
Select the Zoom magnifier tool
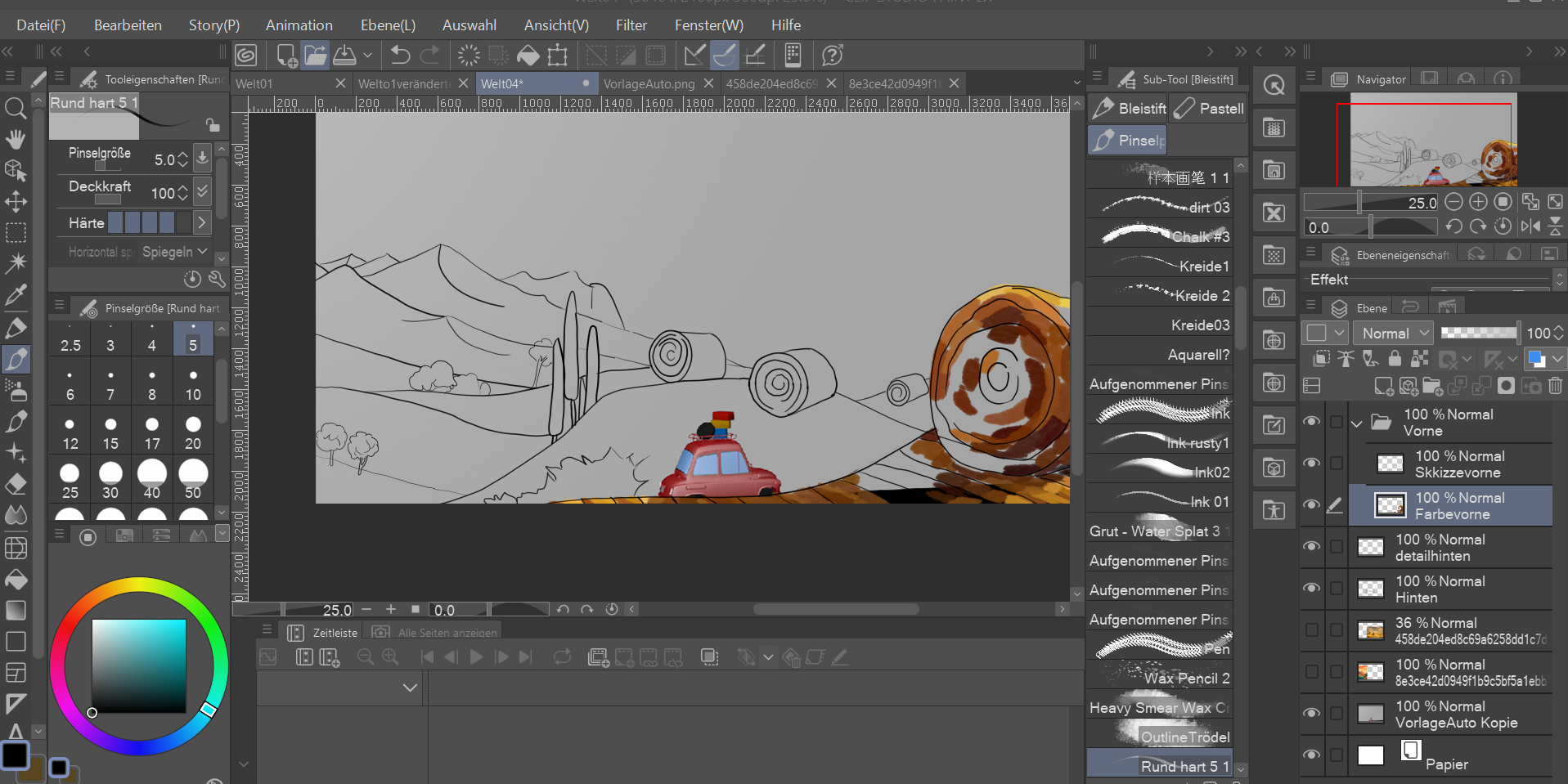(x=16, y=108)
